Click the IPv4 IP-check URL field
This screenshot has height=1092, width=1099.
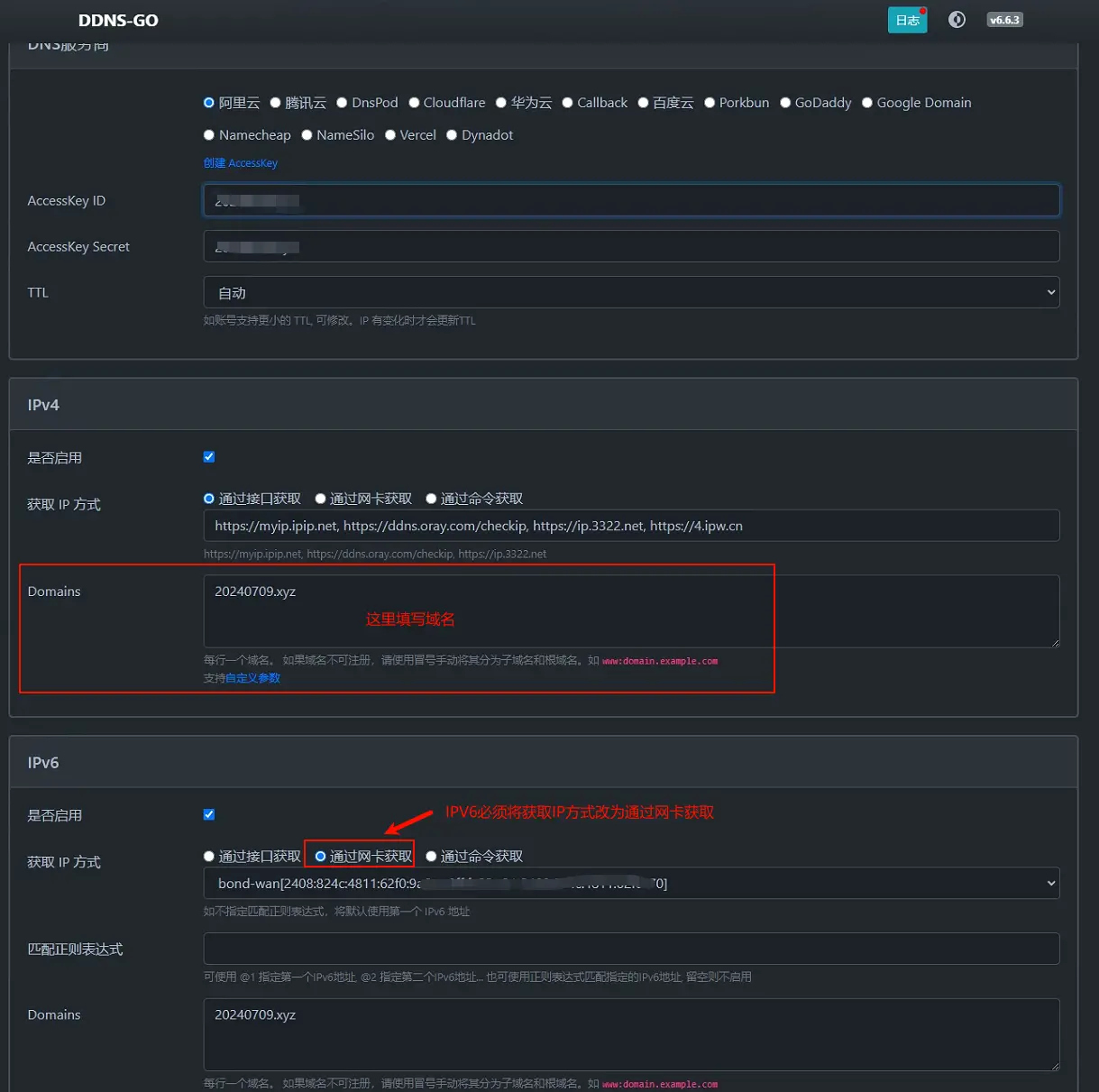631,526
